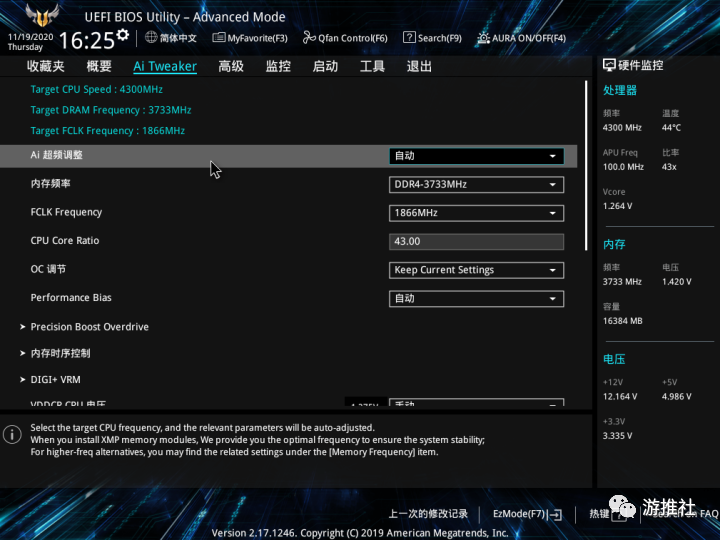Screen dimensions: 720x540
Task: Open Search(F9) question mark icon
Action: point(409,37)
